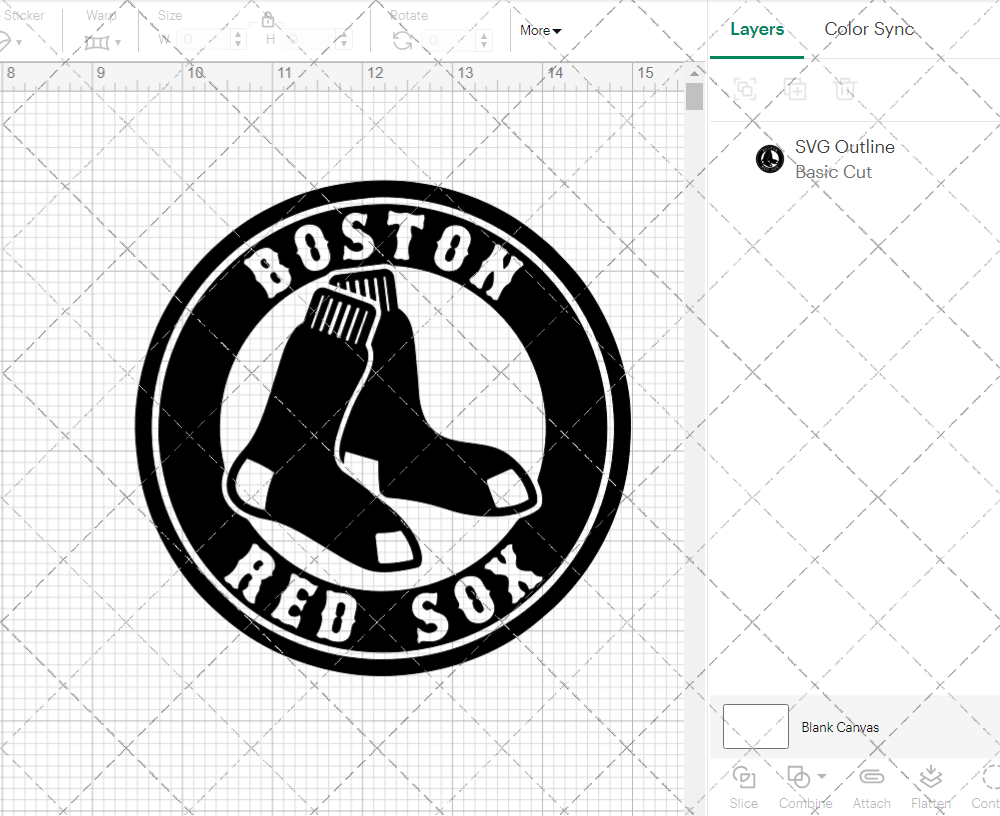Open the More dropdown menu

[x=540, y=30]
